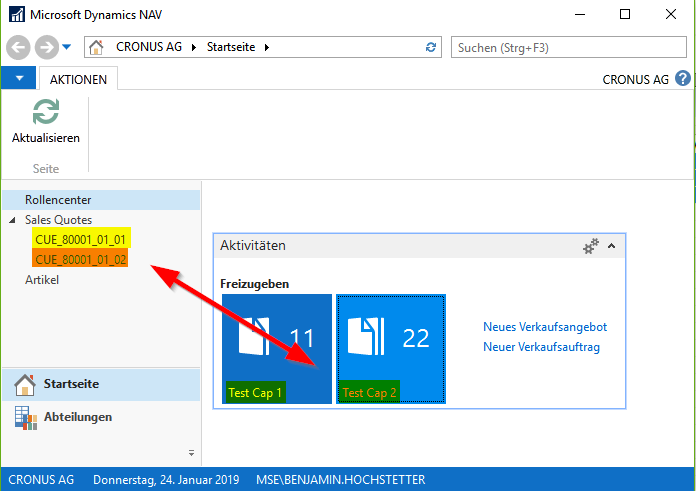Open the Test Cap 2 cue tile
696x491 pixels.
point(391,349)
